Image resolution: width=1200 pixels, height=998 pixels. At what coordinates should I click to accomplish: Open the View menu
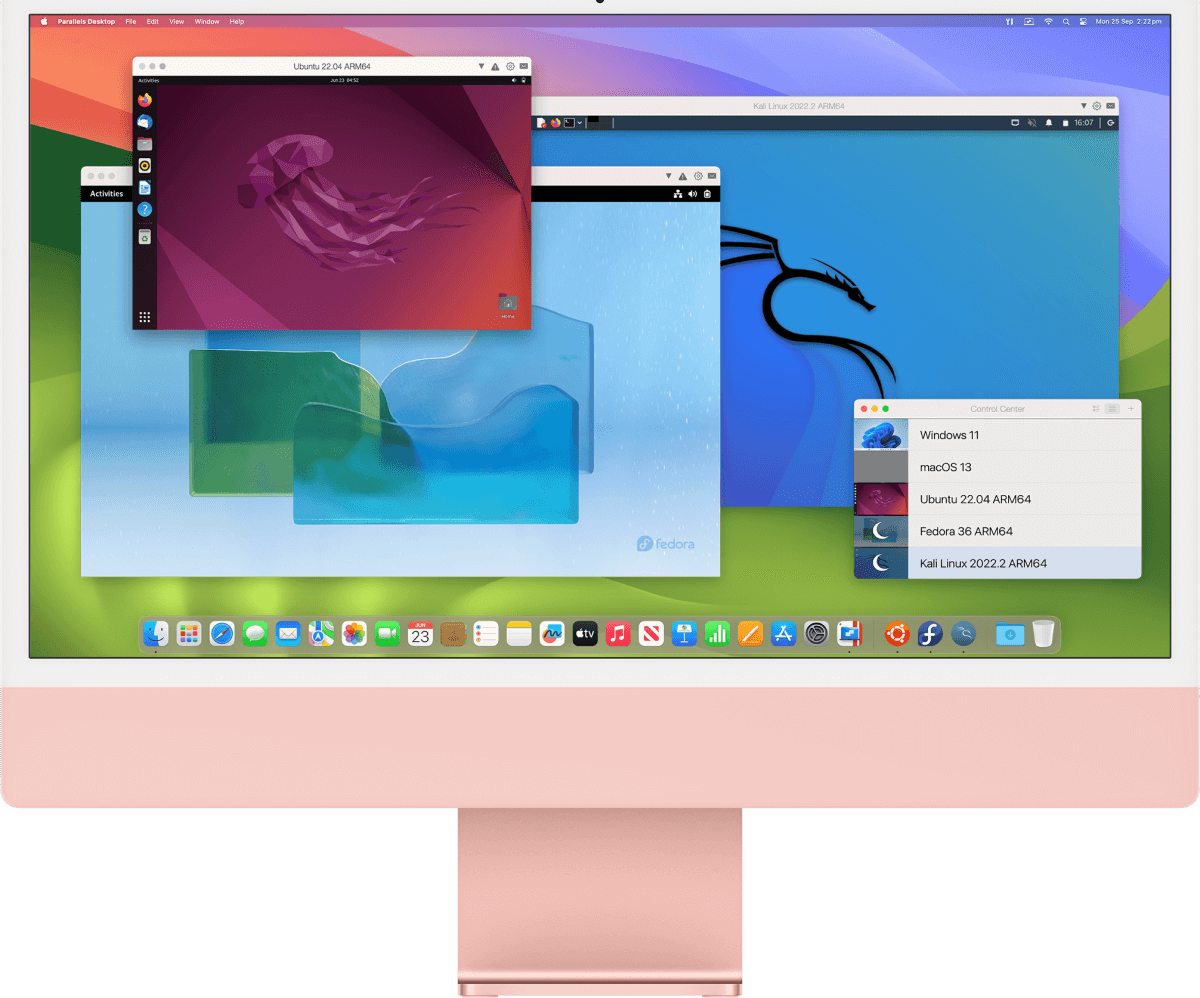(177, 21)
